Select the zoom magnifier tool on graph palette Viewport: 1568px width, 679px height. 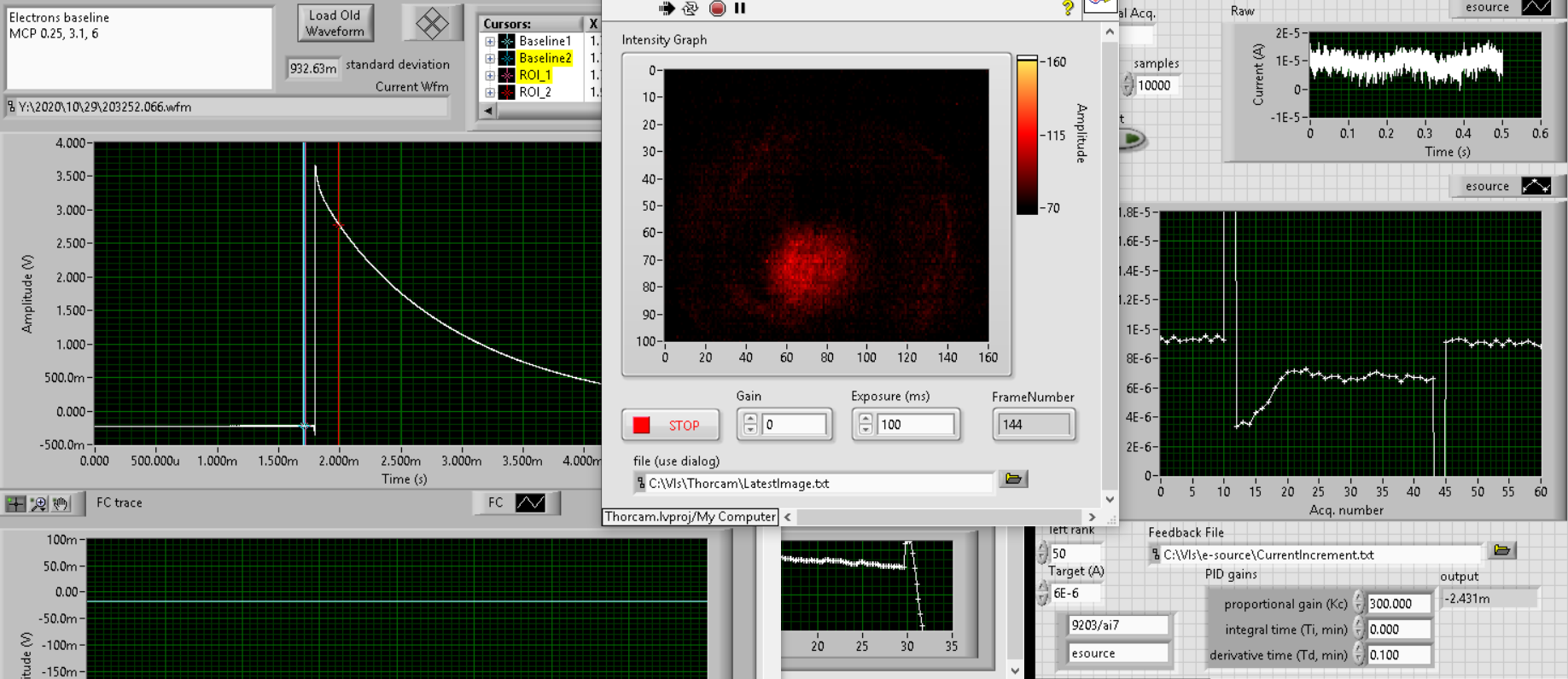coord(38,504)
